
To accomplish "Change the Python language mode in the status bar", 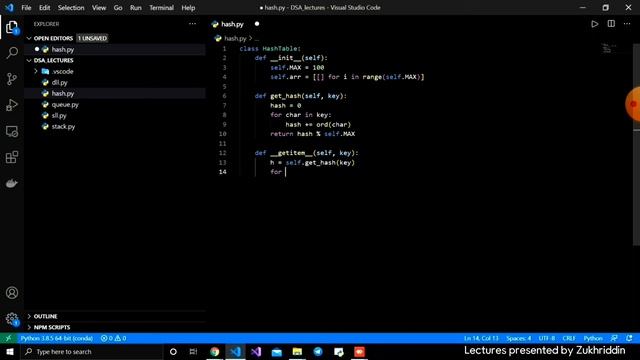I will coord(593,338).
